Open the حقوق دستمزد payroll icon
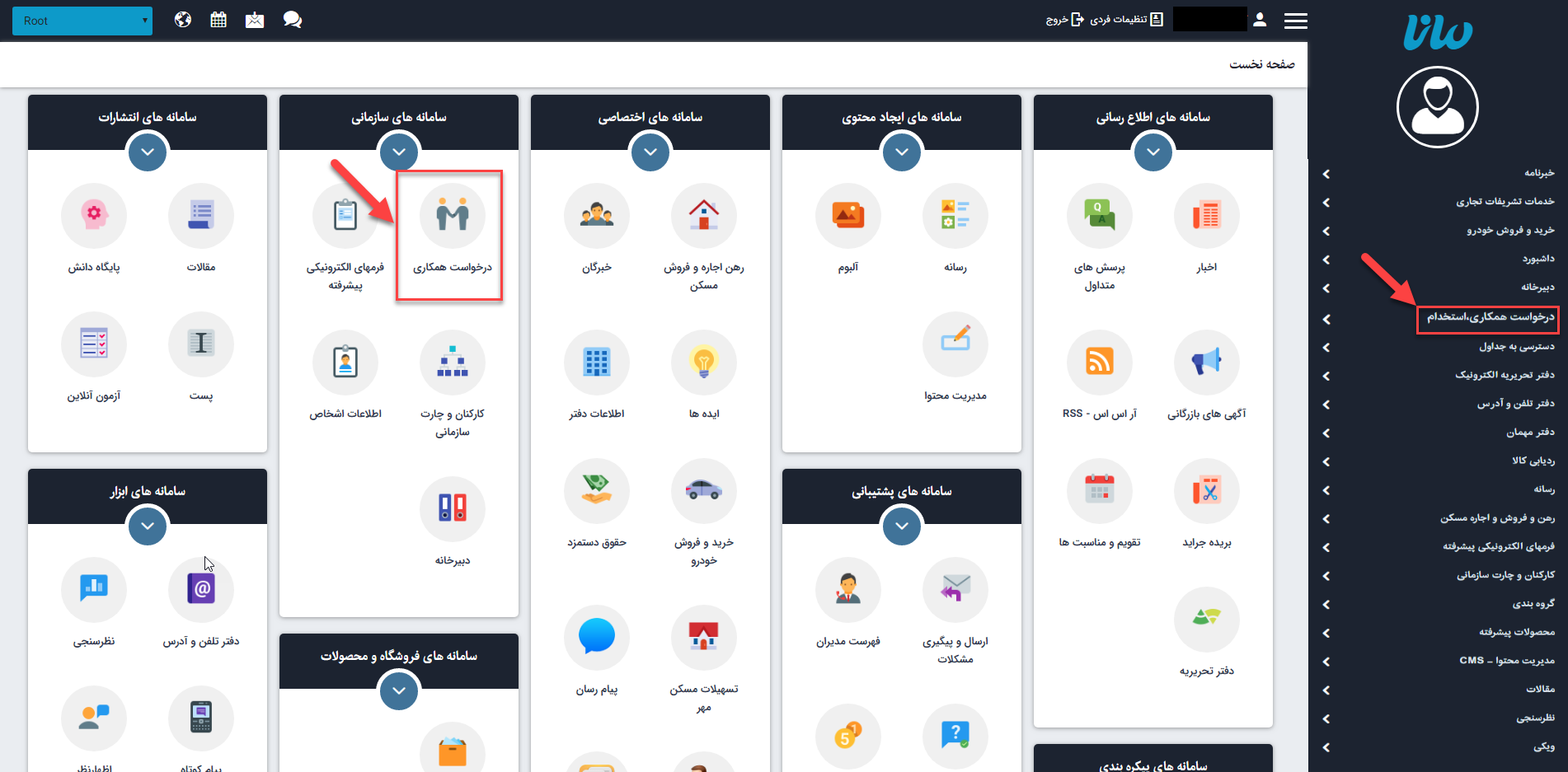This screenshot has height=772, width=1568. tap(596, 491)
